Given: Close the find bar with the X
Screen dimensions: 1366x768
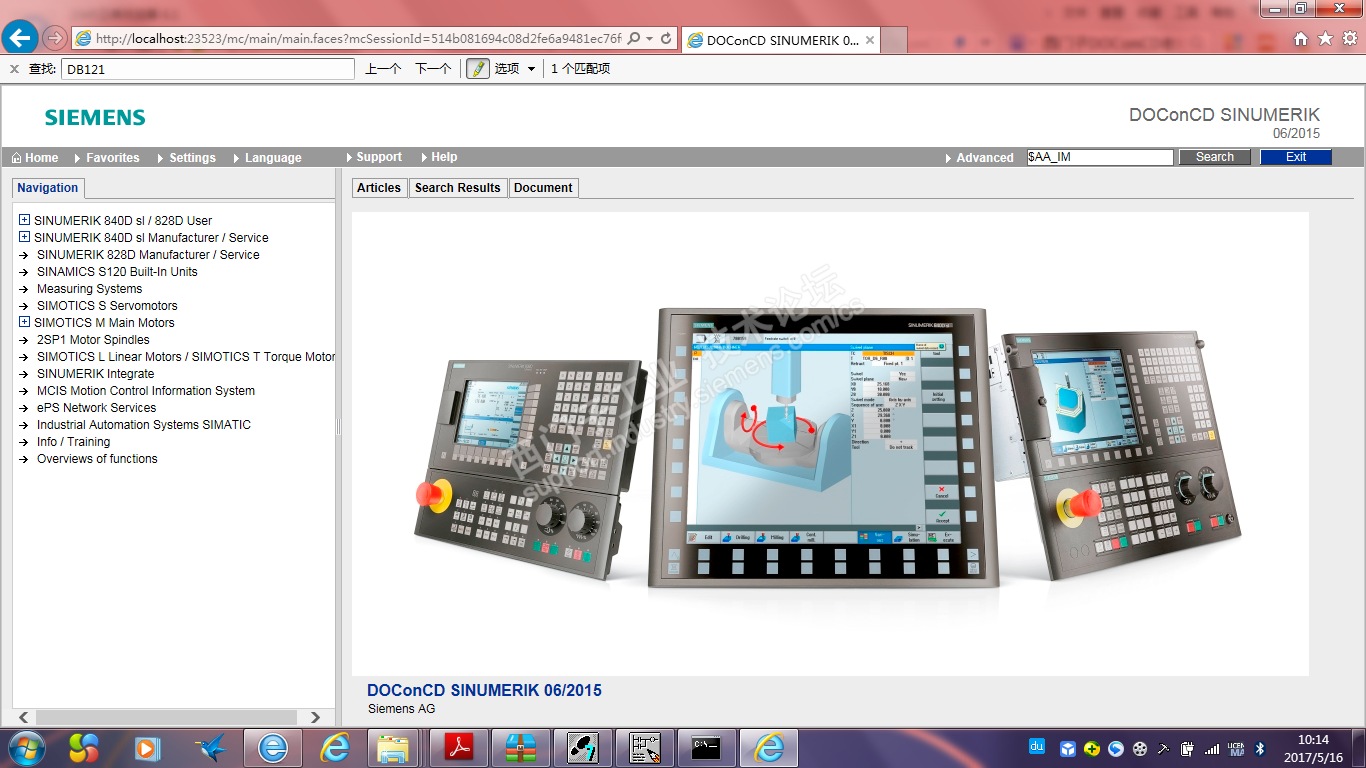Looking at the screenshot, I should pos(14,69).
